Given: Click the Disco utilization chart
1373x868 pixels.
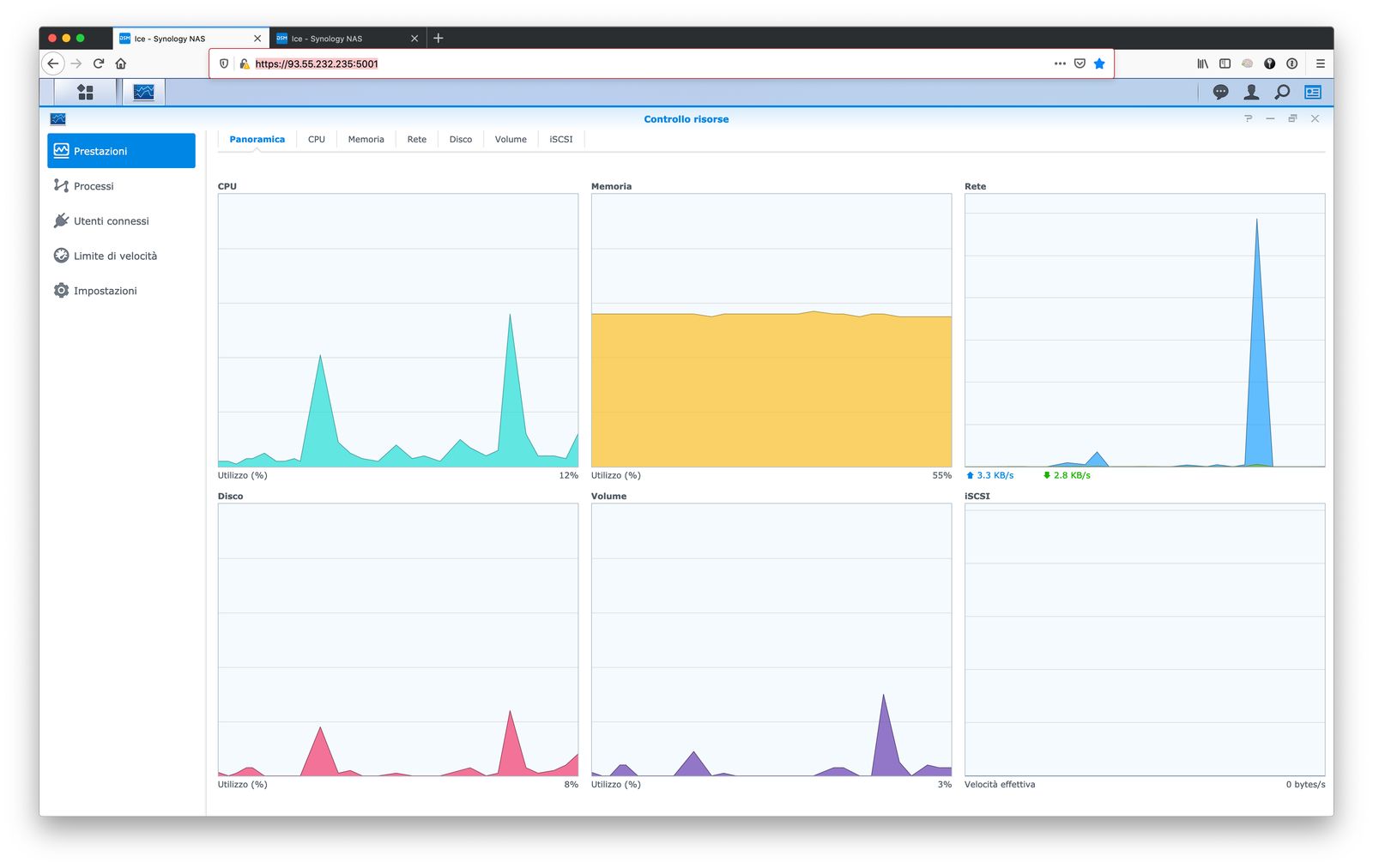Looking at the screenshot, I should coord(398,640).
